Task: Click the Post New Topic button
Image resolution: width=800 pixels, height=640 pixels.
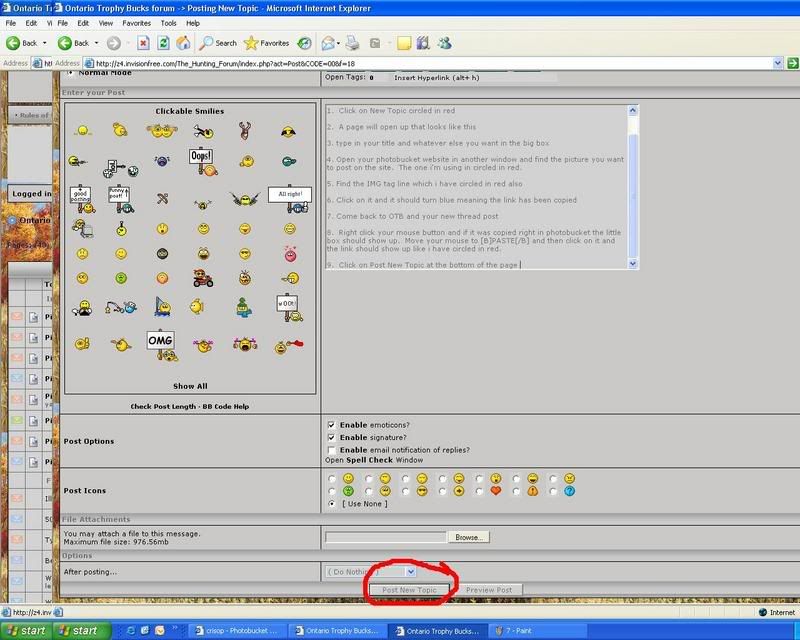Action: pos(409,590)
